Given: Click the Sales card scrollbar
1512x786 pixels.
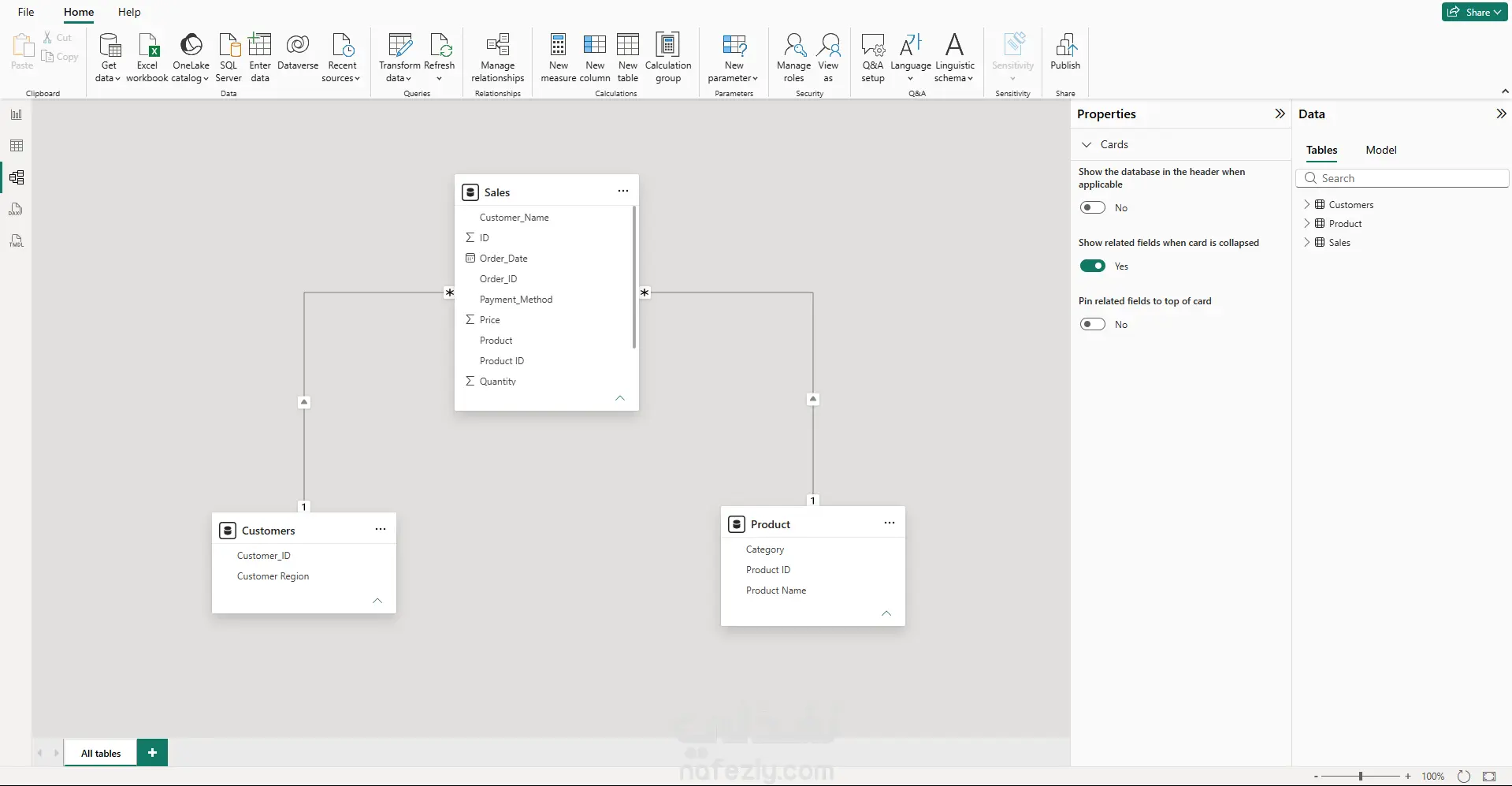Looking at the screenshot, I should tap(633, 278).
